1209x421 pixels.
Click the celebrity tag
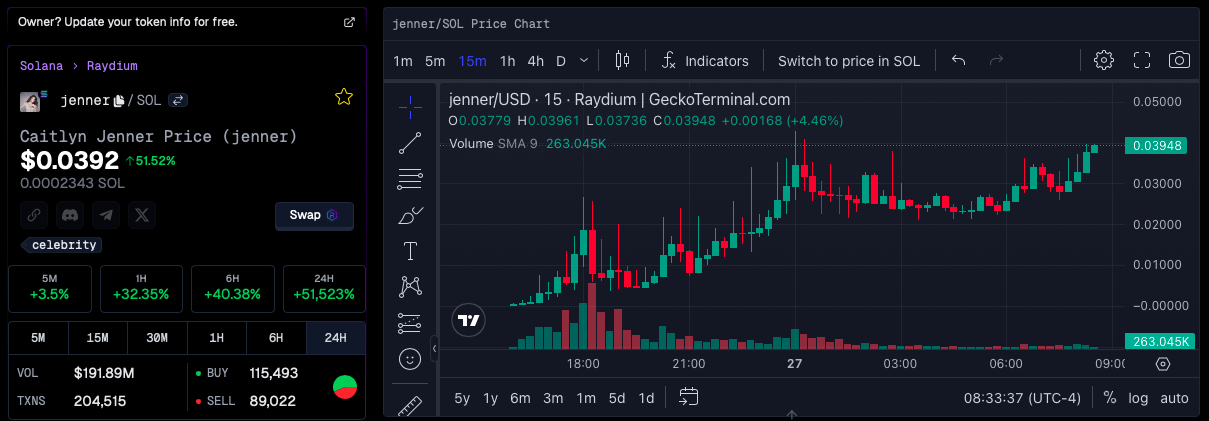click(x=61, y=245)
